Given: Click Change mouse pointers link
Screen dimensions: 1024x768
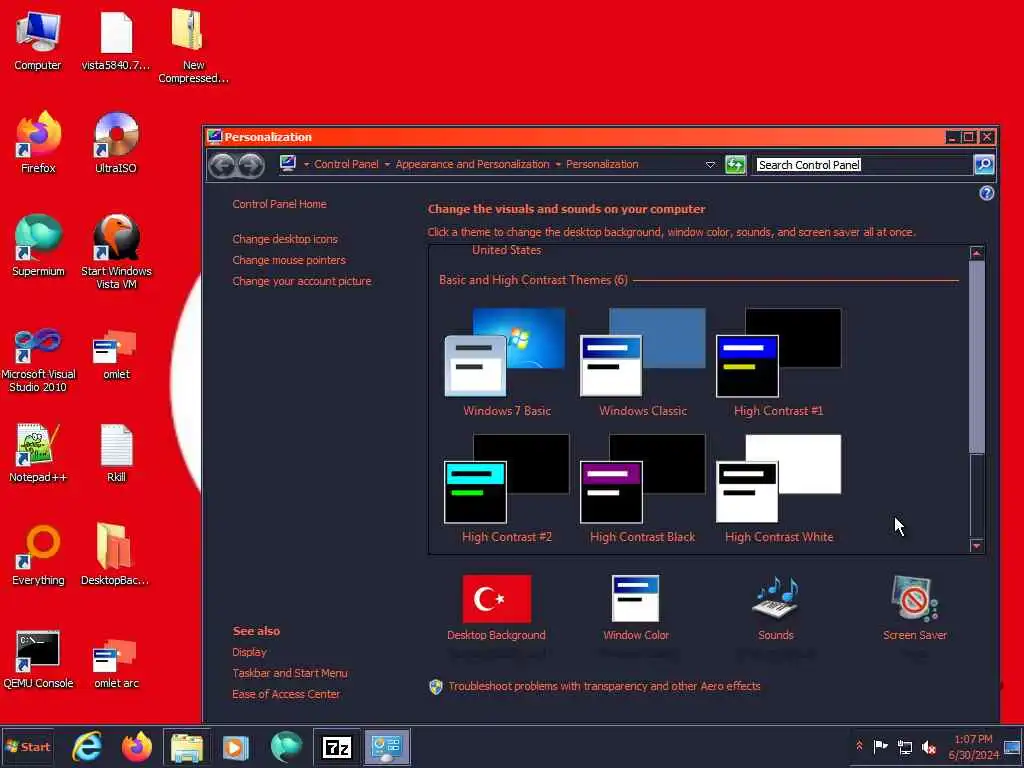Looking at the screenshot, I should click(289, 260).
